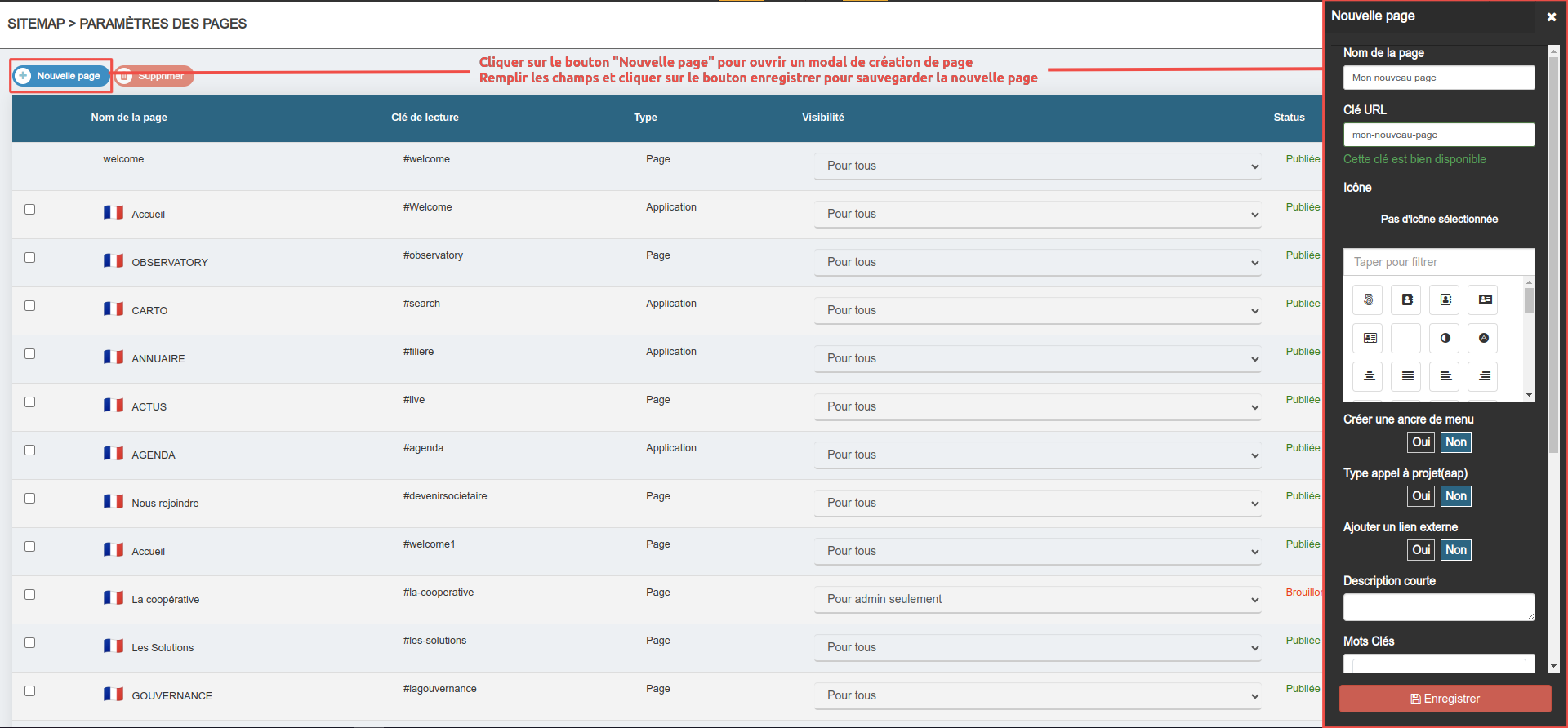The image size is (1568, 728).
Task: Choose the align center icon
Action: (1369, 376)
